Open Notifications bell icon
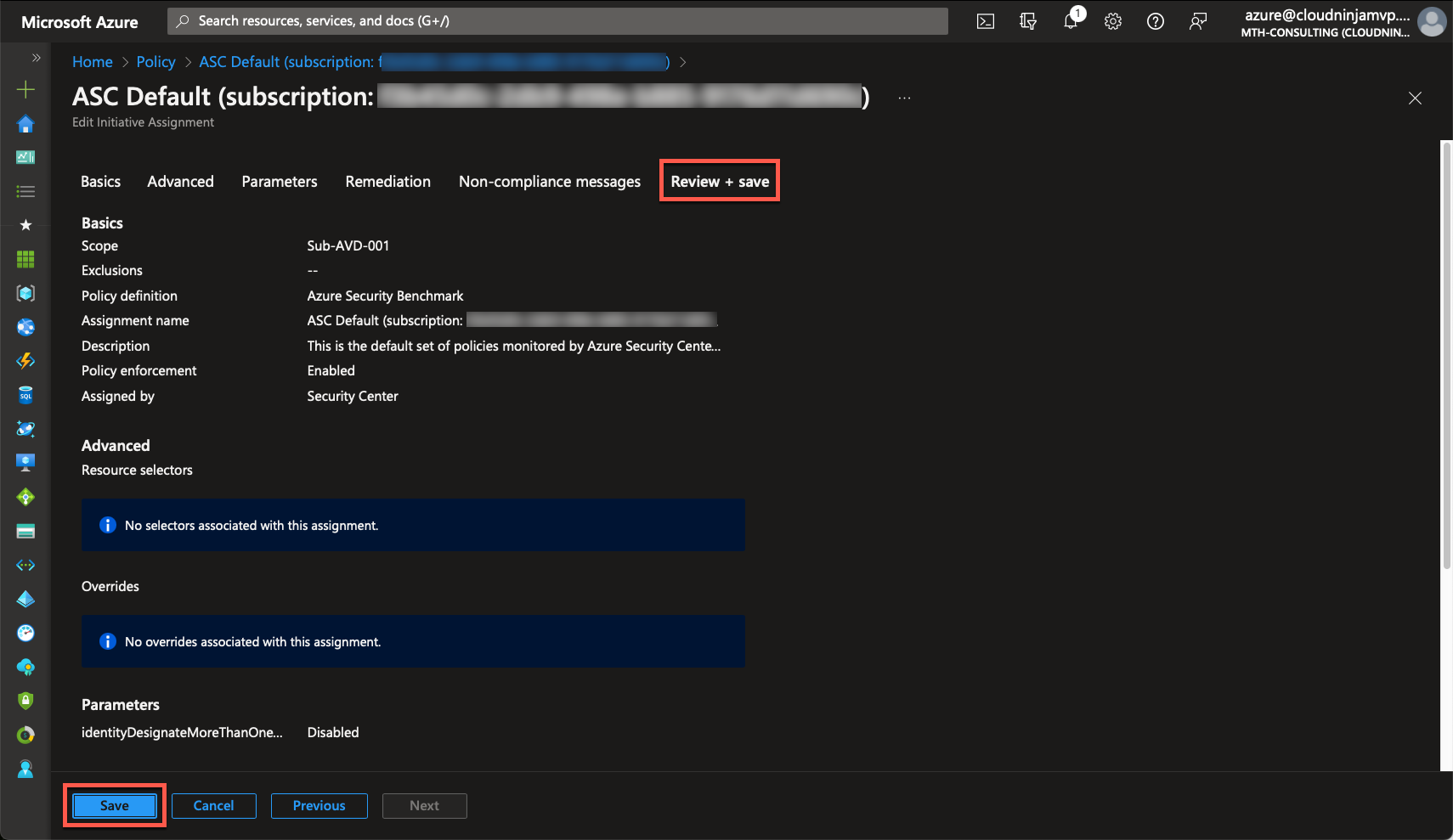 1071,20
